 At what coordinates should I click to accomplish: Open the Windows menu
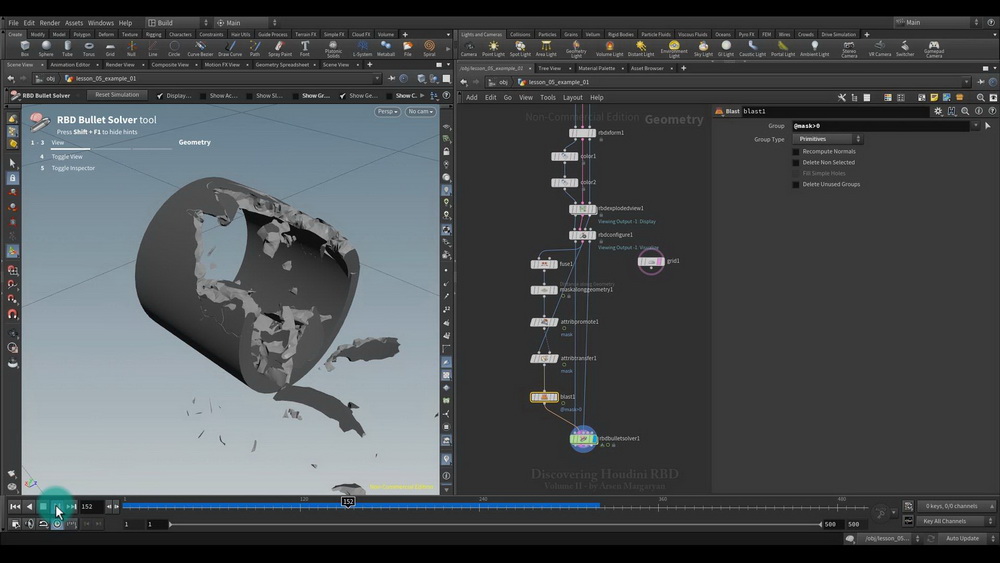click(x=100, y=23)
